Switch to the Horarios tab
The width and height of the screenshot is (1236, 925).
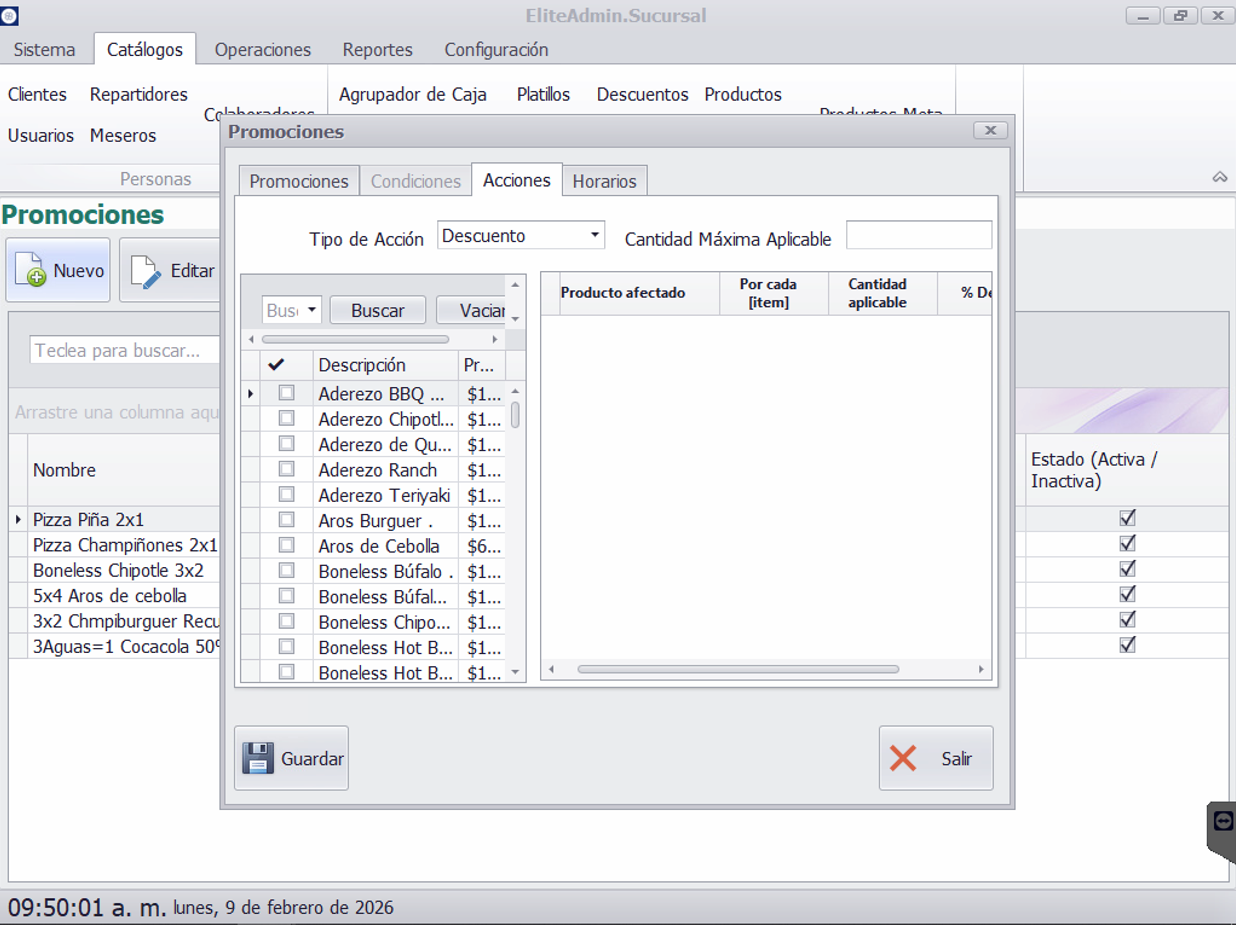point(604,181)
